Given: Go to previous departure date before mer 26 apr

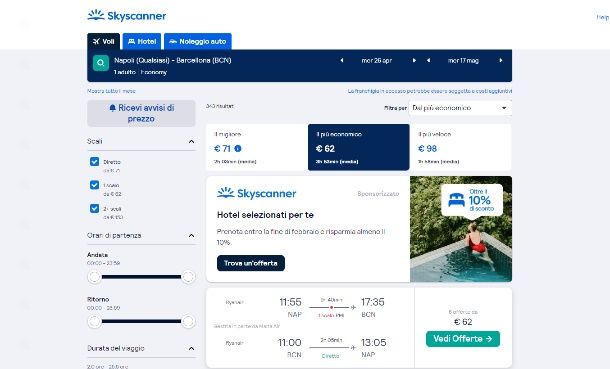Looking at the screenshot, I should [342, 60].
